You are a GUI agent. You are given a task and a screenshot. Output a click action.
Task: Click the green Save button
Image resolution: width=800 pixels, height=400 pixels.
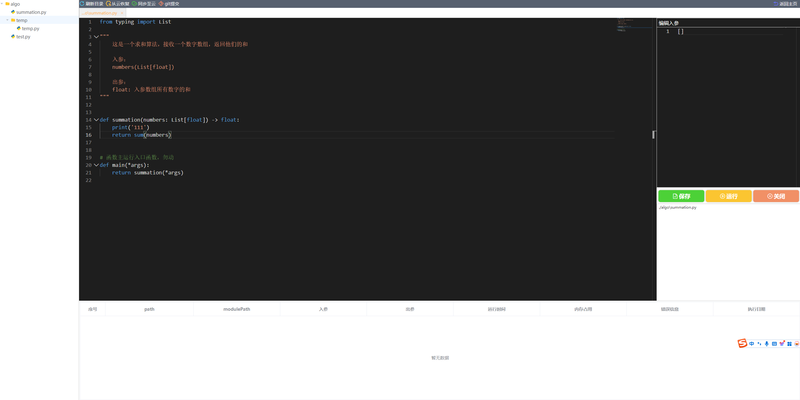click(681, 196)
